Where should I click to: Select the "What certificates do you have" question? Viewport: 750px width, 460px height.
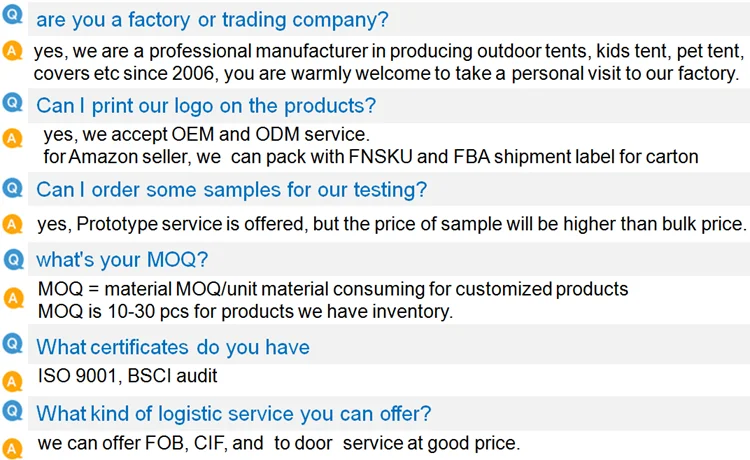click(173, 347)
